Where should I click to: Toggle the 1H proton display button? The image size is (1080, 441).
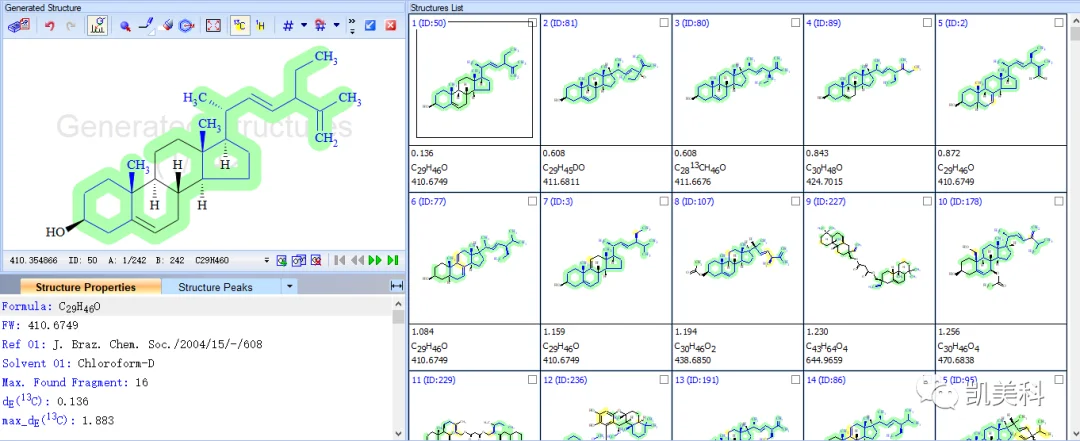[x=260, y=25]
